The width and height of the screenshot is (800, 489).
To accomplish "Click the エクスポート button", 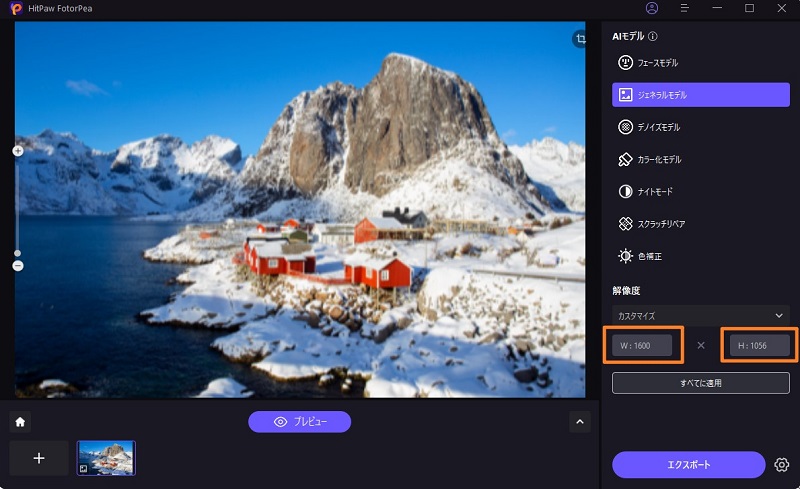I will pyautogui.click(x=688, y=464).
